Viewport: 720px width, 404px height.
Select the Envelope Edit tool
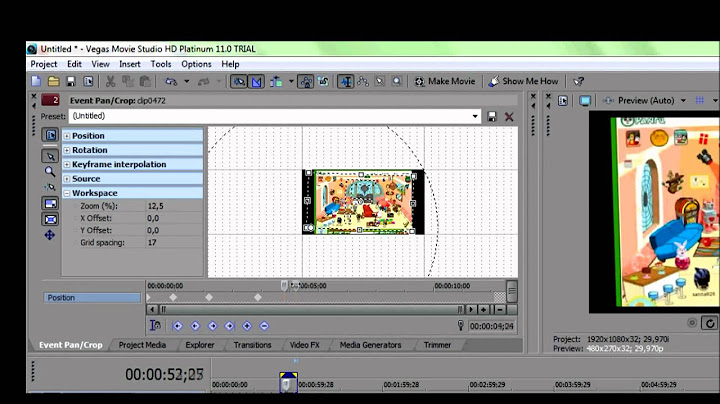click(x=363, y=81)
